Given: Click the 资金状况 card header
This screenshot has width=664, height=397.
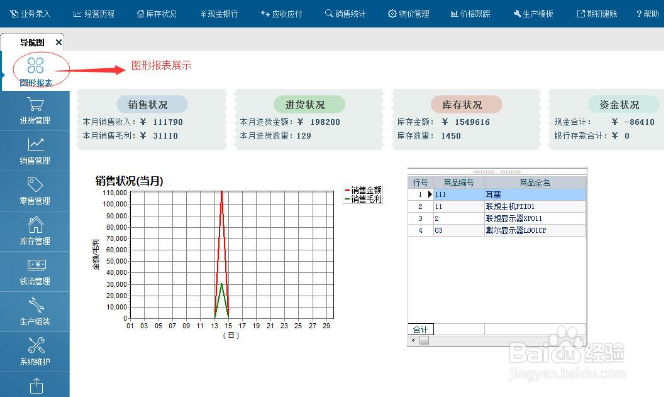Looking at the screenshot, I should point(623,104).
